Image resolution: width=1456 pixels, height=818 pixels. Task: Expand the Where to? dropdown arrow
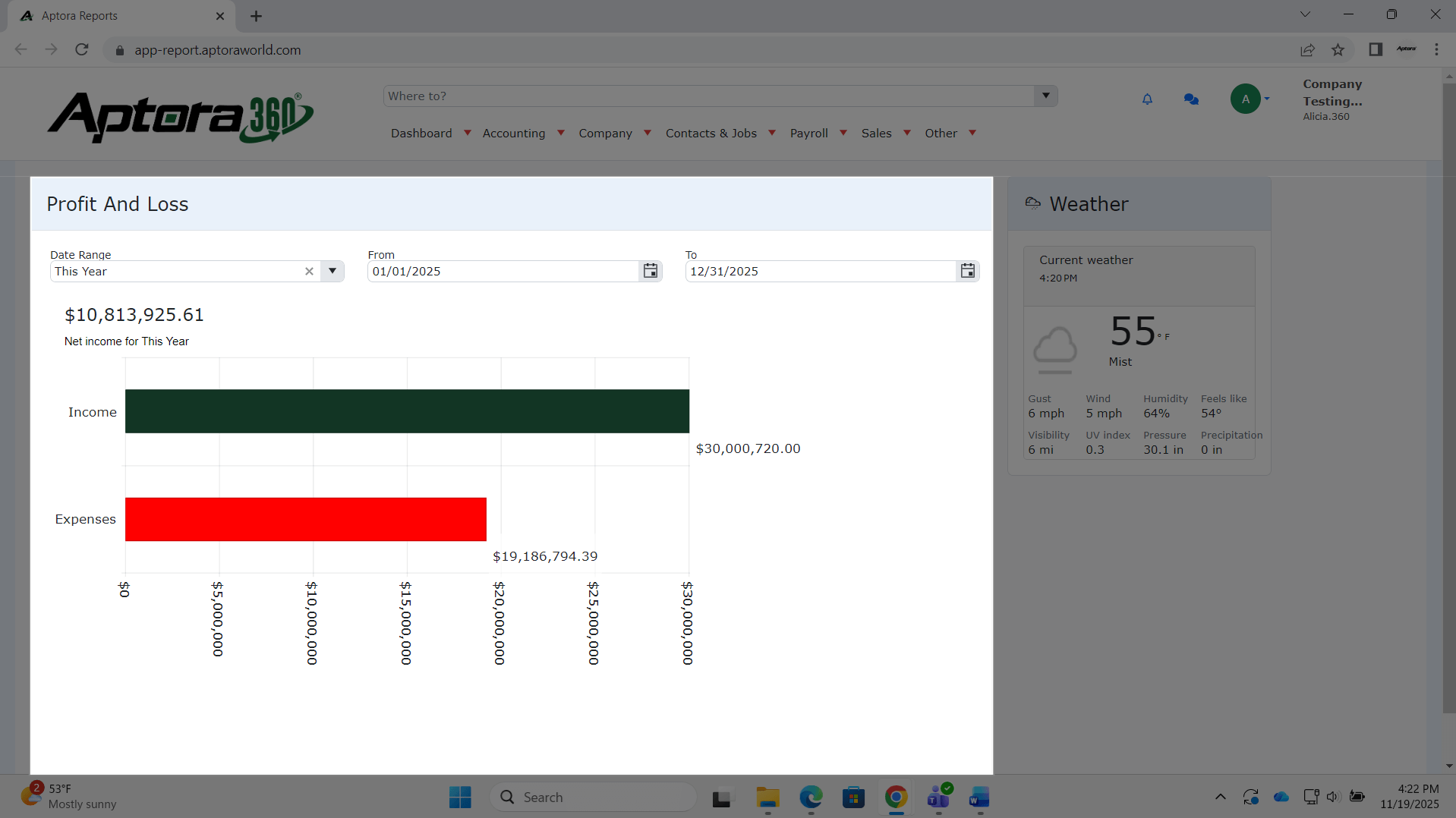1045,96
